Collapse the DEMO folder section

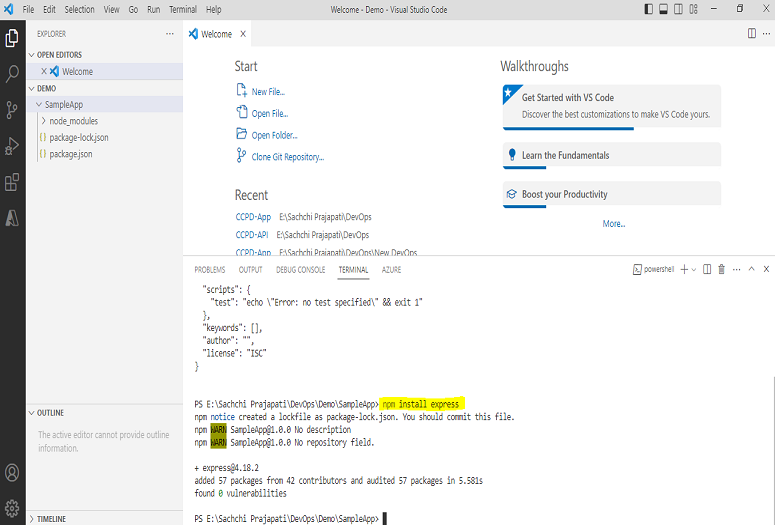(x=32, y=88)
